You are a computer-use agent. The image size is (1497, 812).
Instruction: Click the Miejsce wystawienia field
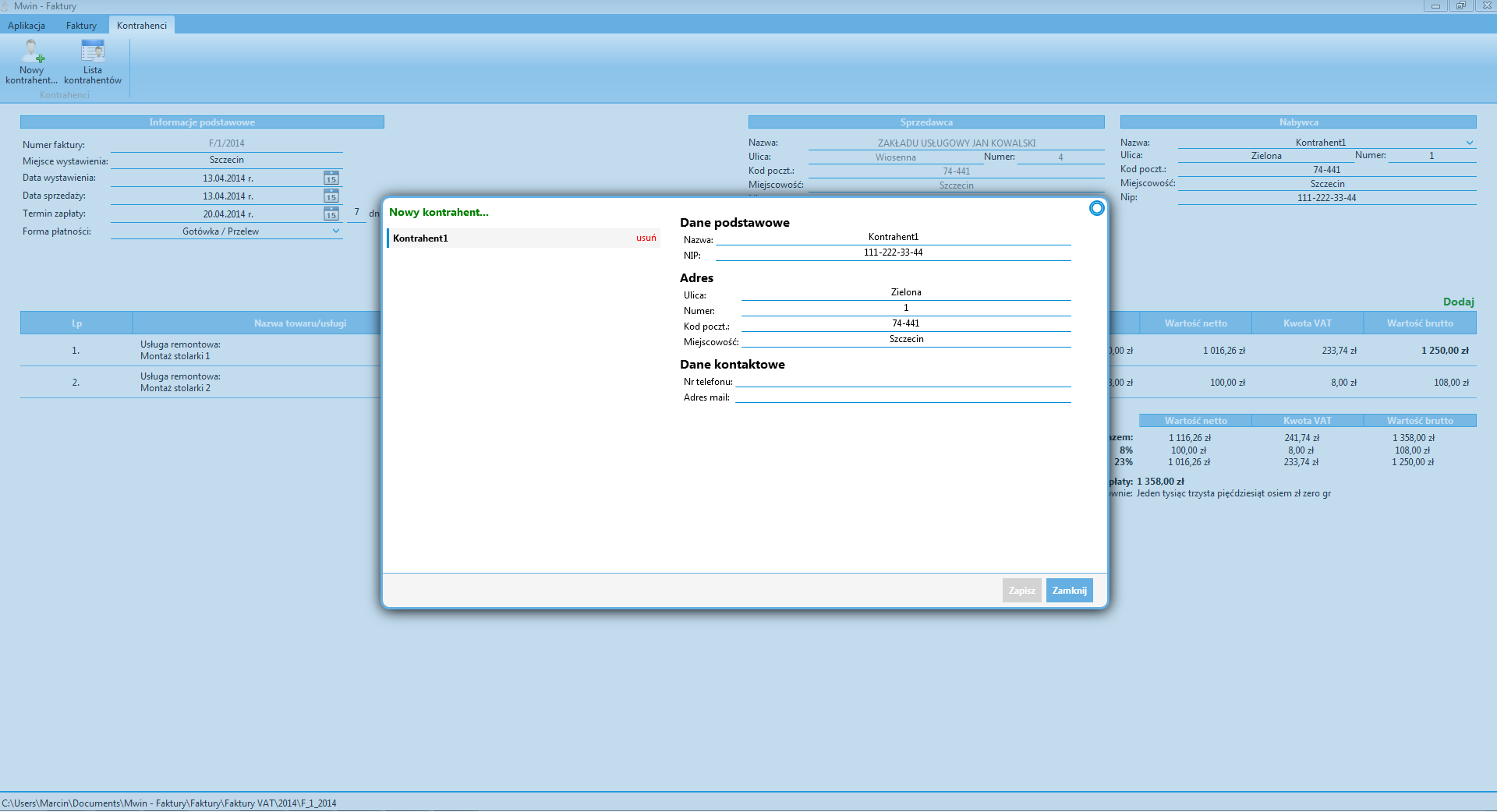[x=227, y=161]
